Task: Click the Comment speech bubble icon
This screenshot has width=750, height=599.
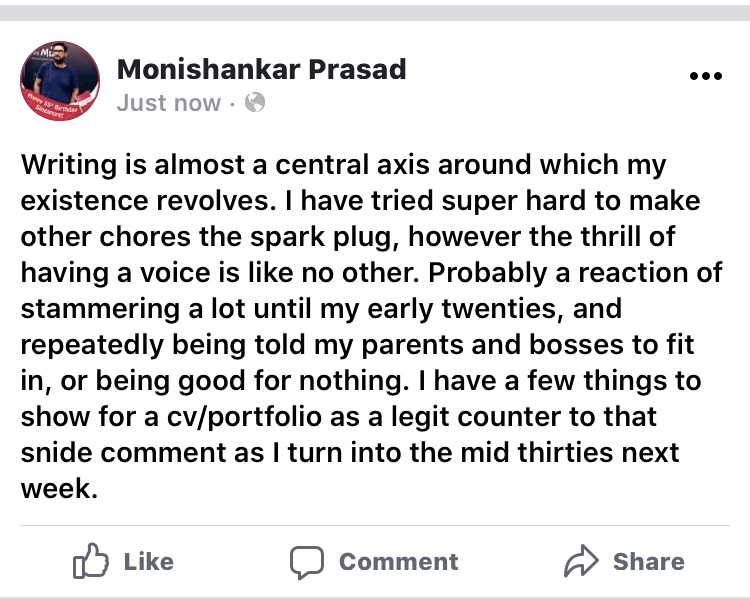Action: (x=307, y=563)
